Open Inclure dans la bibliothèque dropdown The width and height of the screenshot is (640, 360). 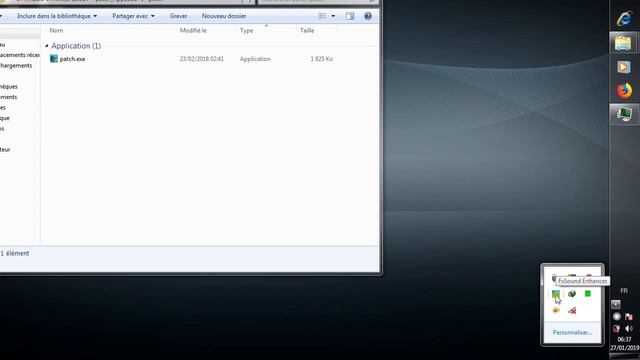click(57, 16)
